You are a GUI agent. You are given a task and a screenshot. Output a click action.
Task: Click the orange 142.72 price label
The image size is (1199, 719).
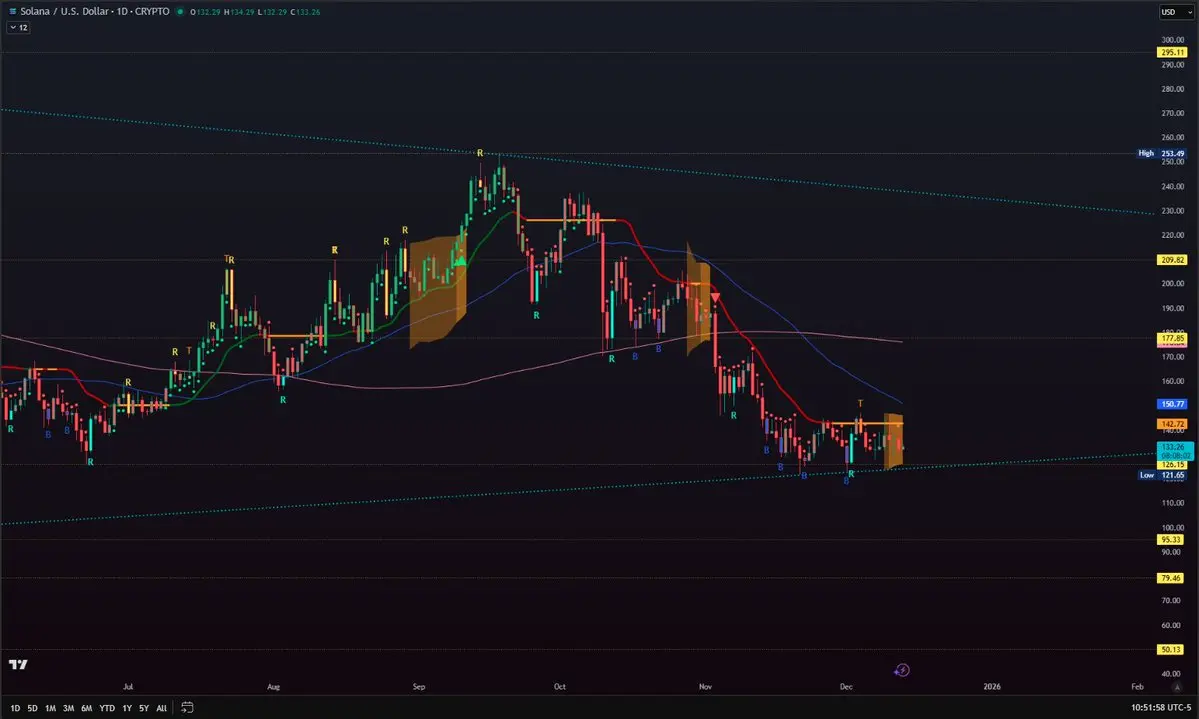1171,424
